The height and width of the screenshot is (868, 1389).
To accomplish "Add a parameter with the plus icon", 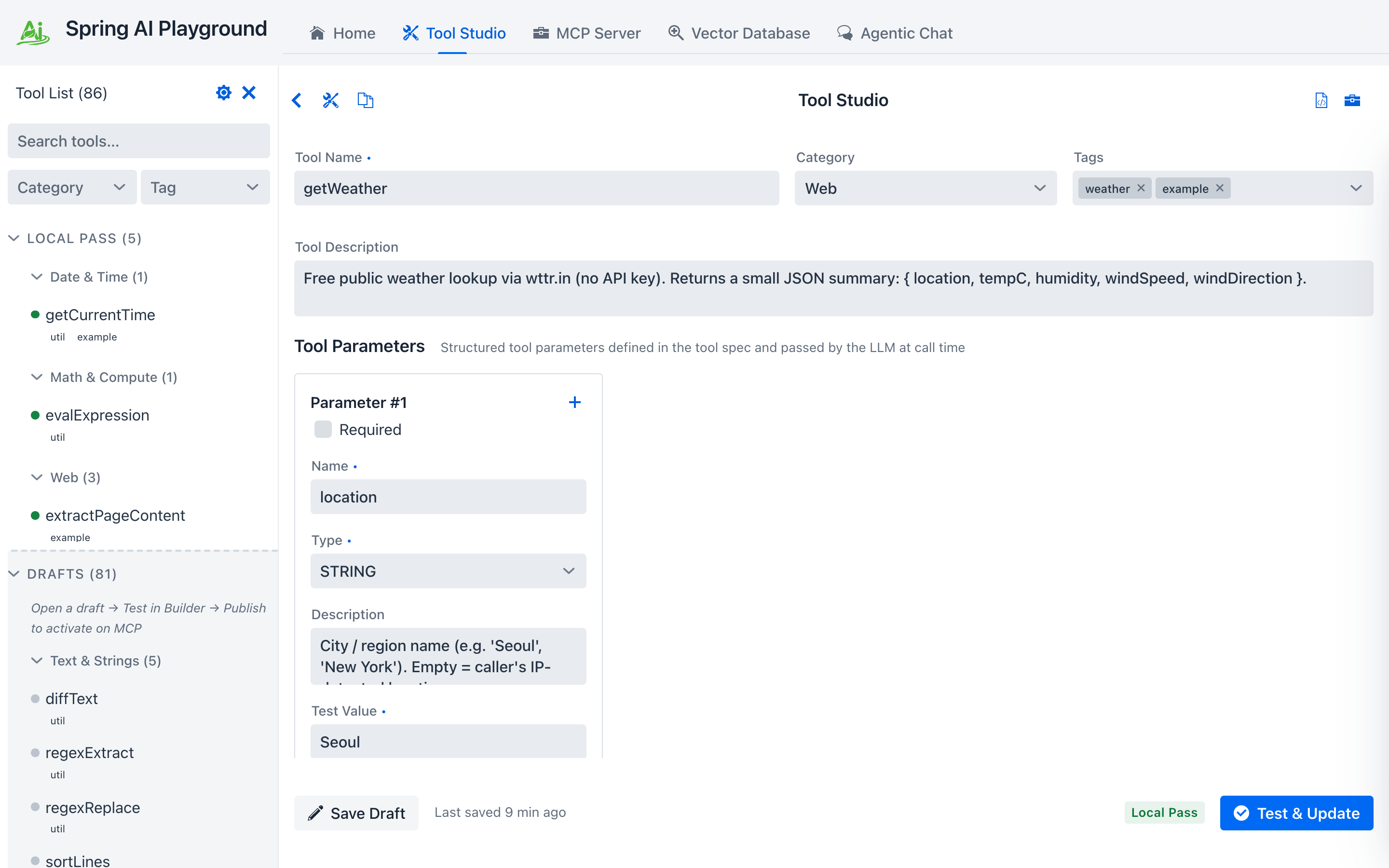I will (574, 403).
